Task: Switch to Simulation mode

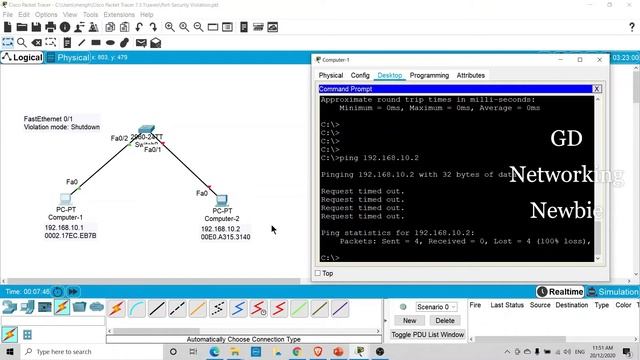Action: coord(613,292)
